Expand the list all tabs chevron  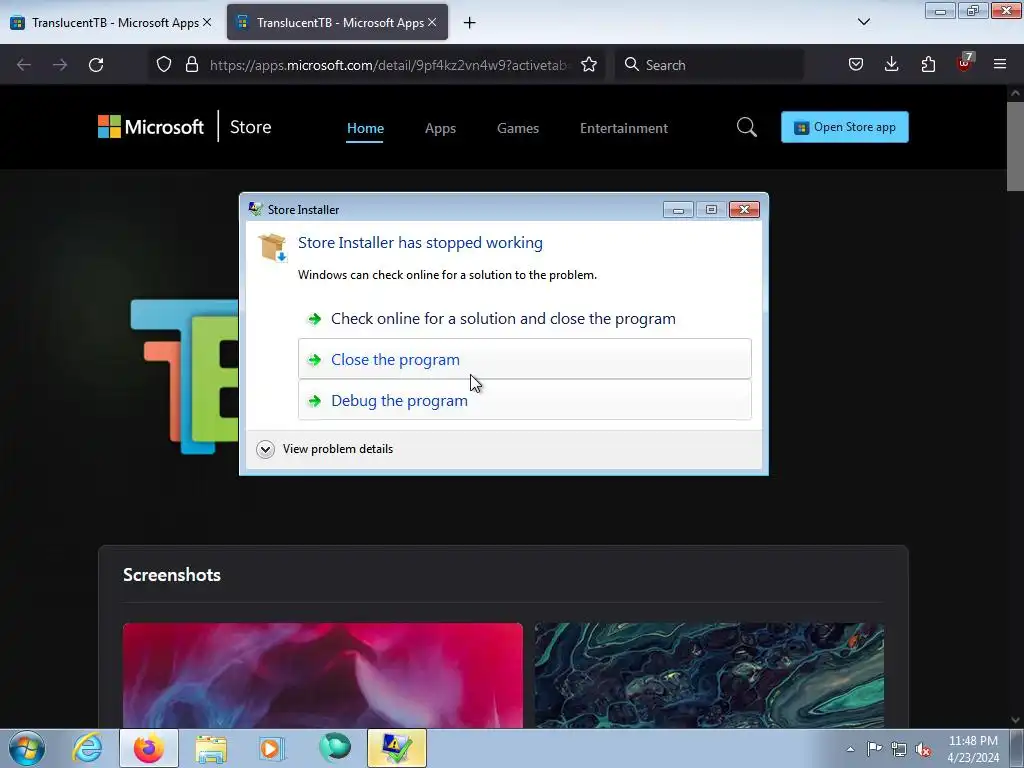pos(863,22)
